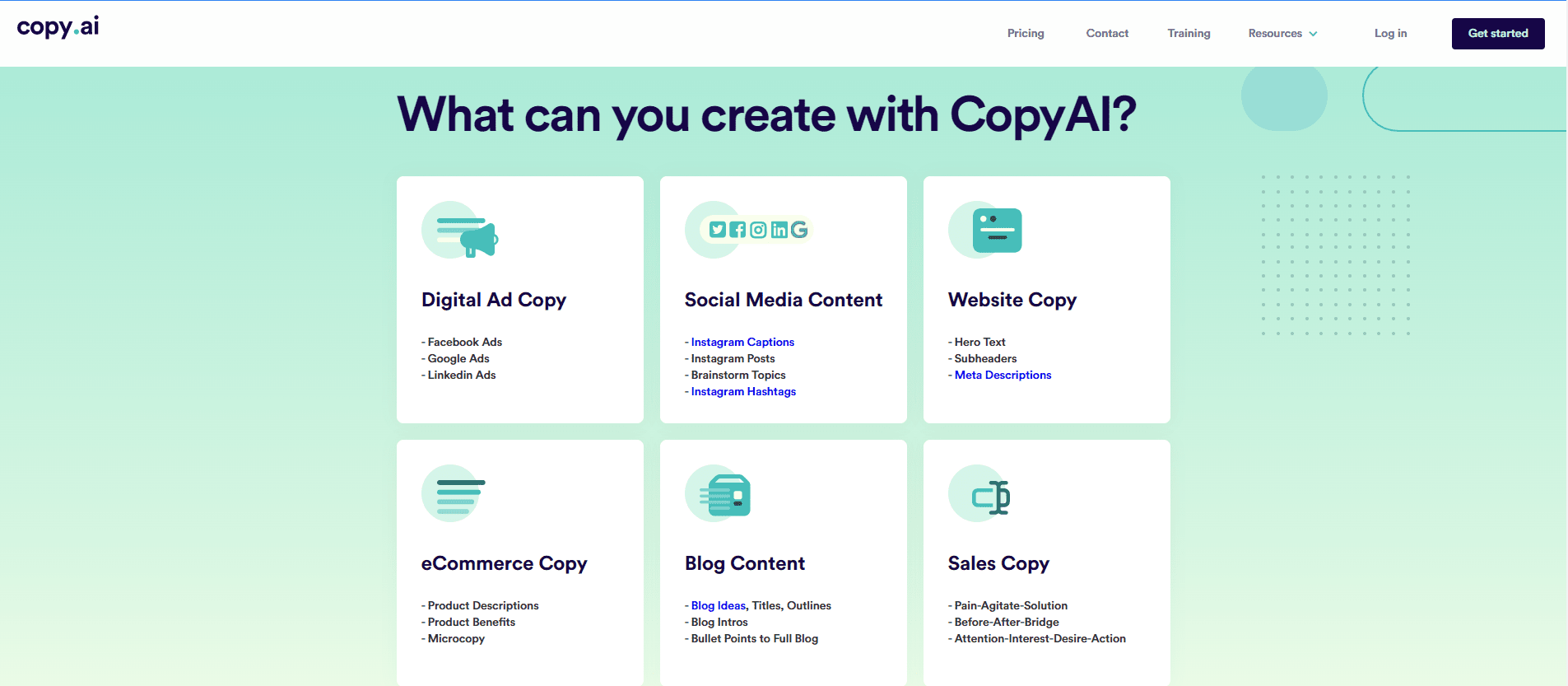Open the Blog Ideas link
Screen dimensions: 1568x686
click(x=719, y=605)
